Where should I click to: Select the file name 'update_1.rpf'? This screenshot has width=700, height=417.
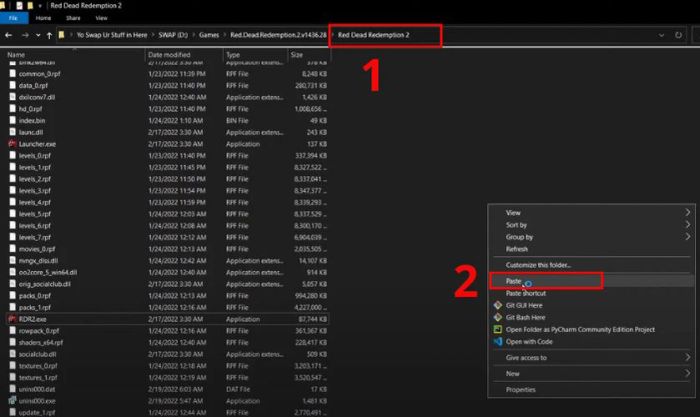pos(37,412)
